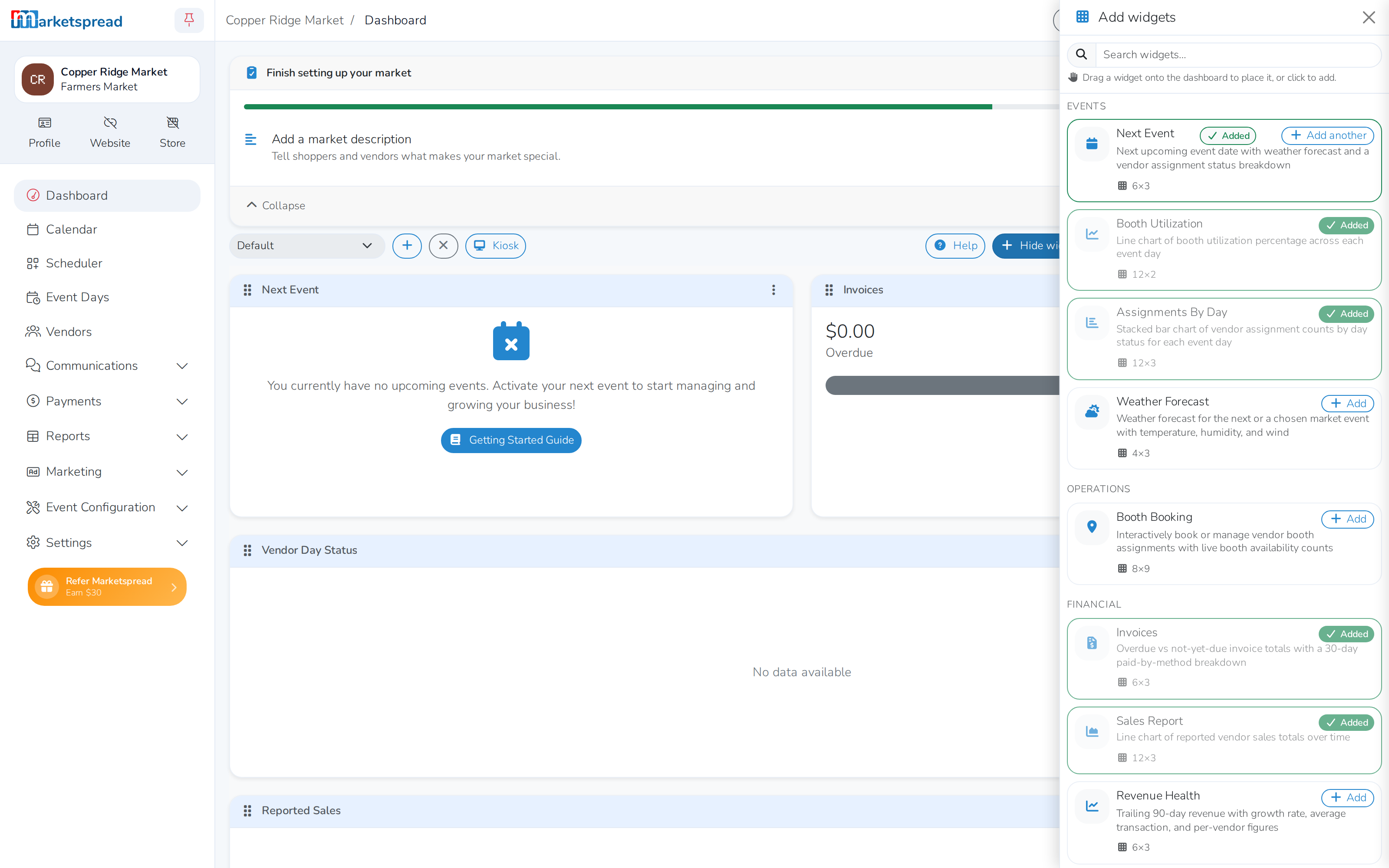Expand the Payments menu
This screenshot has width=1389, height=868.
click(107, 401)
